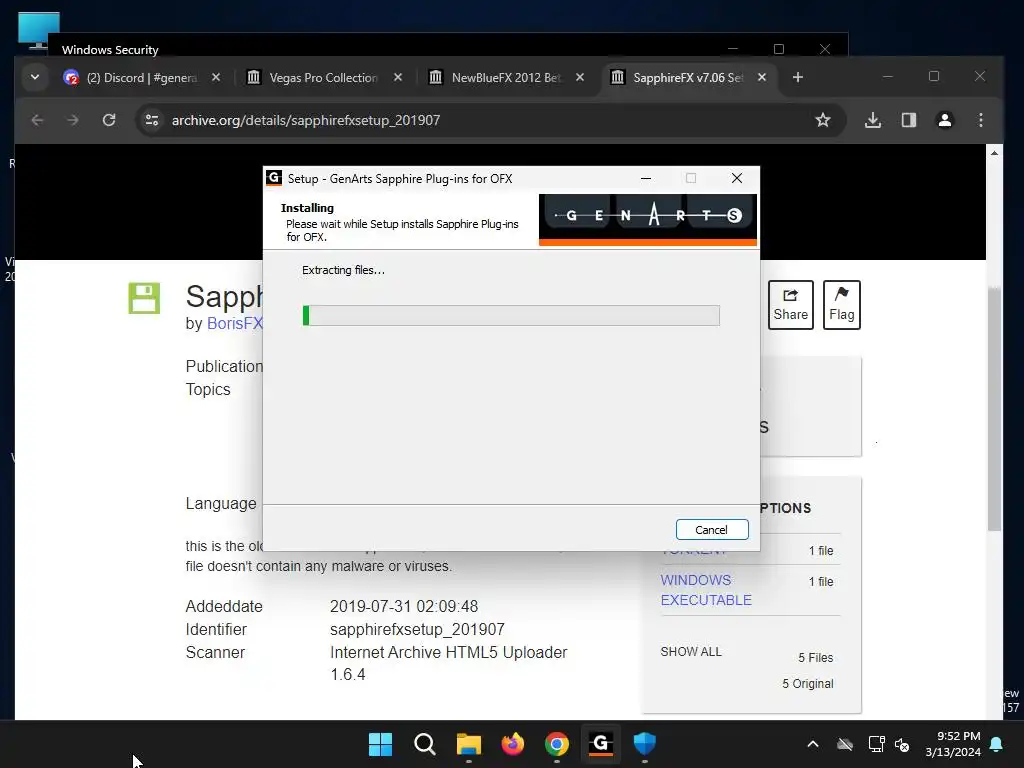This screenshot has height=768, width=1024.
Task: Open Windows taskbar Search
Action: [x=424, y=744]
